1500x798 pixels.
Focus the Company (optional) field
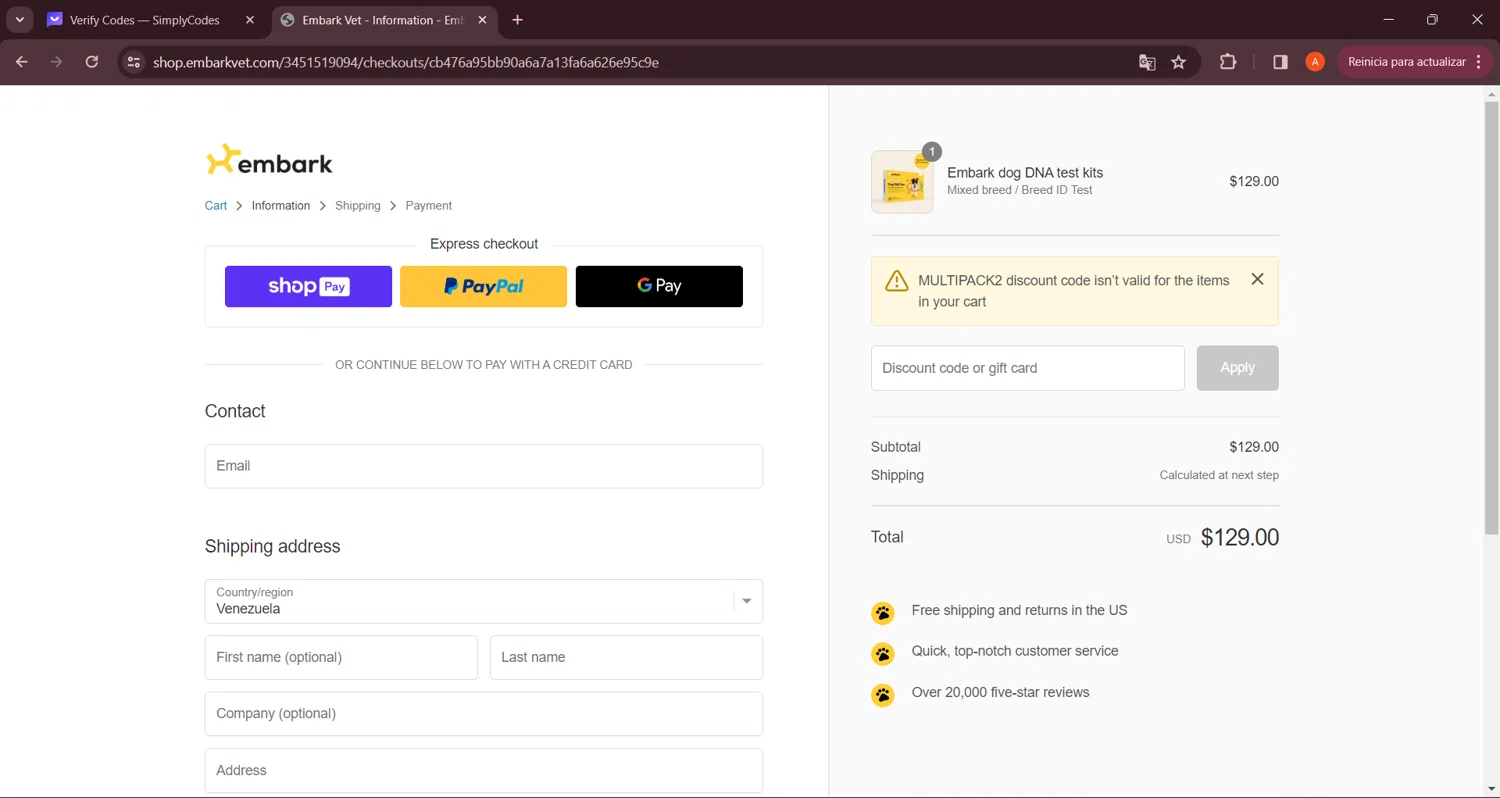coord(484,714)
